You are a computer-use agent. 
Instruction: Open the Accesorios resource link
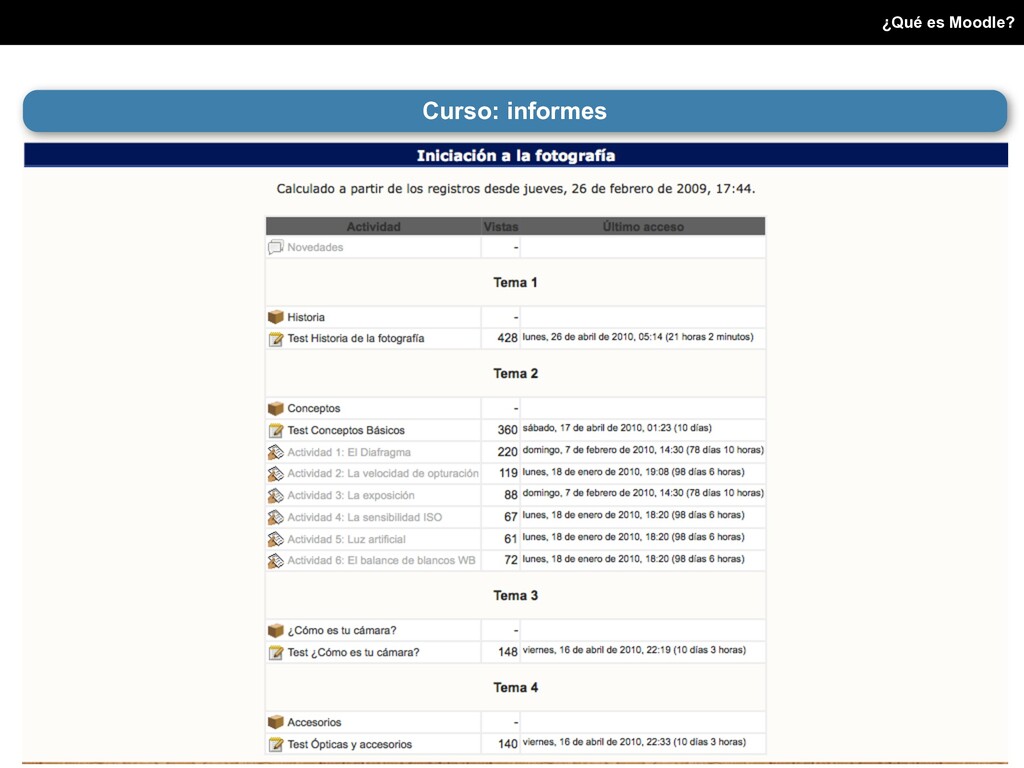tap(314, 722)
